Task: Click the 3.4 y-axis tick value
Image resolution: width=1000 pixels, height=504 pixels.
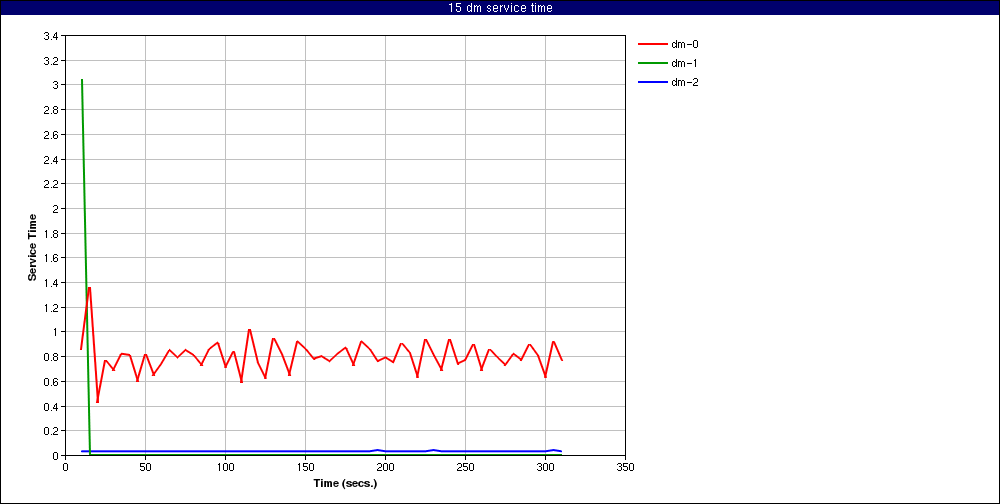Action: pyautogui.click(x=51, y=36)
